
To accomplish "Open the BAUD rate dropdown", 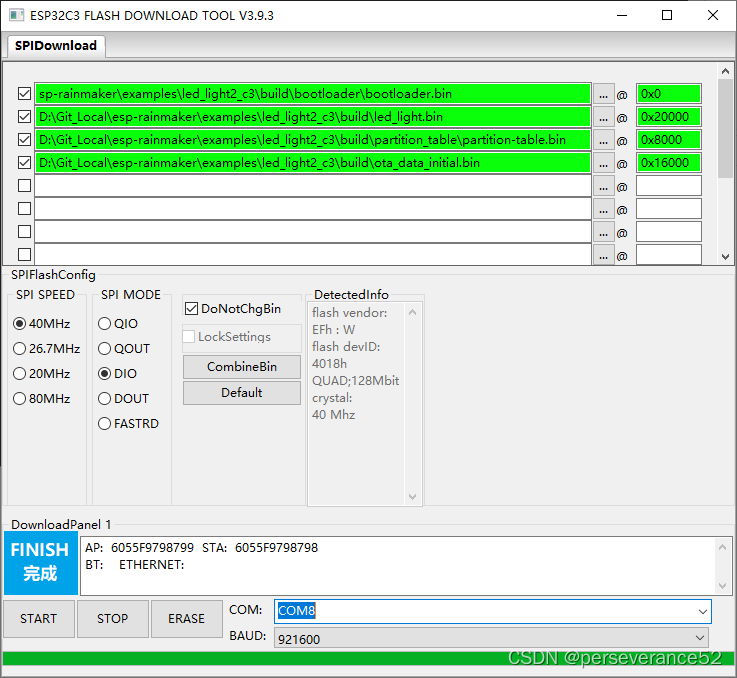I will coord(699,638).
